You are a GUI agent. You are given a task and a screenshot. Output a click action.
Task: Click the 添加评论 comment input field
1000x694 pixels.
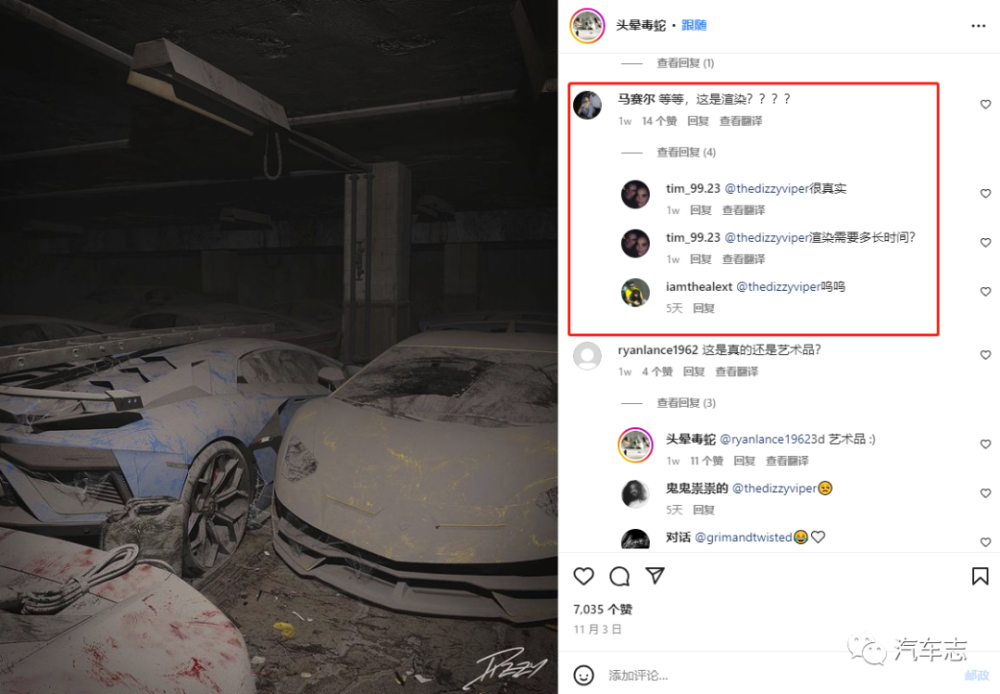[x=784, y=675]
